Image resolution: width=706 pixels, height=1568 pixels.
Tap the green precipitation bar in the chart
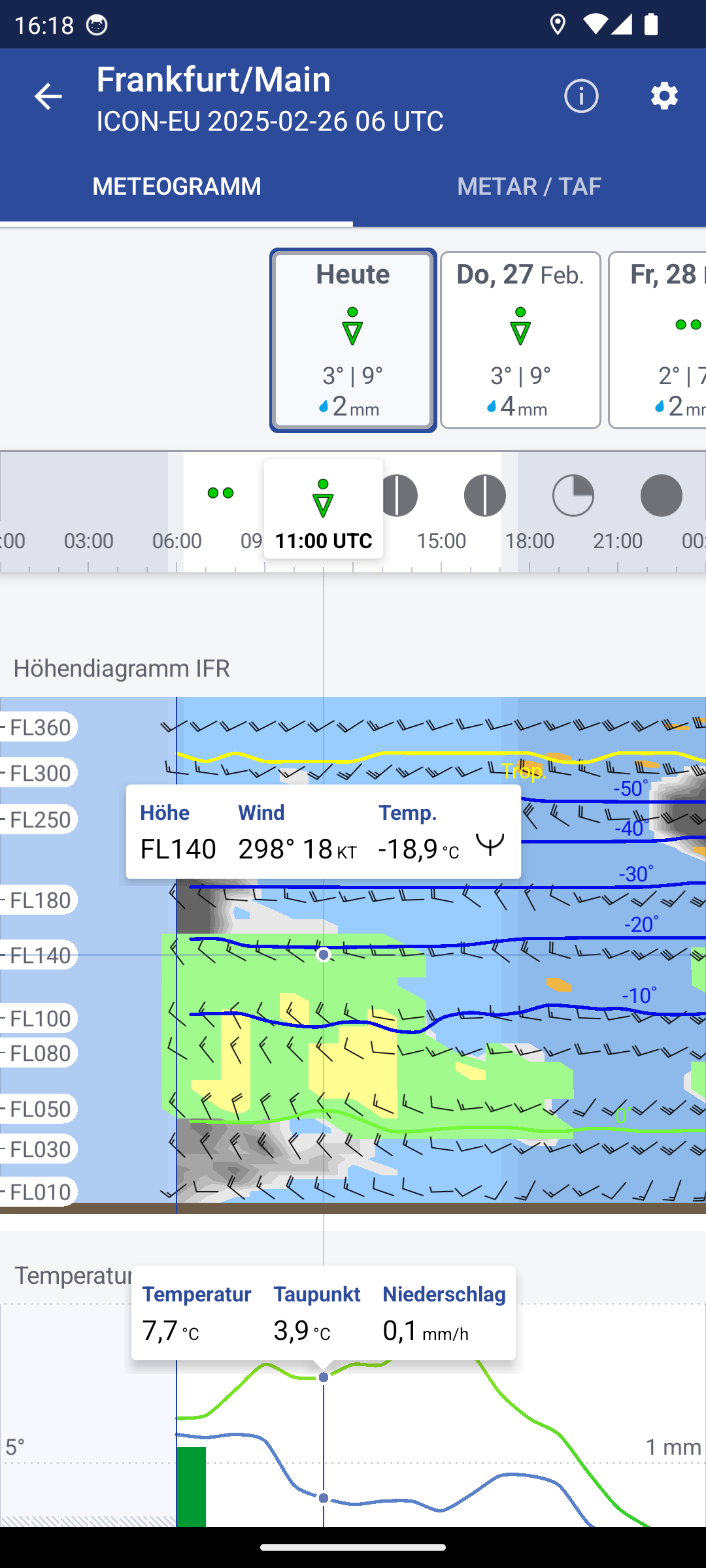coord(192,1486)
